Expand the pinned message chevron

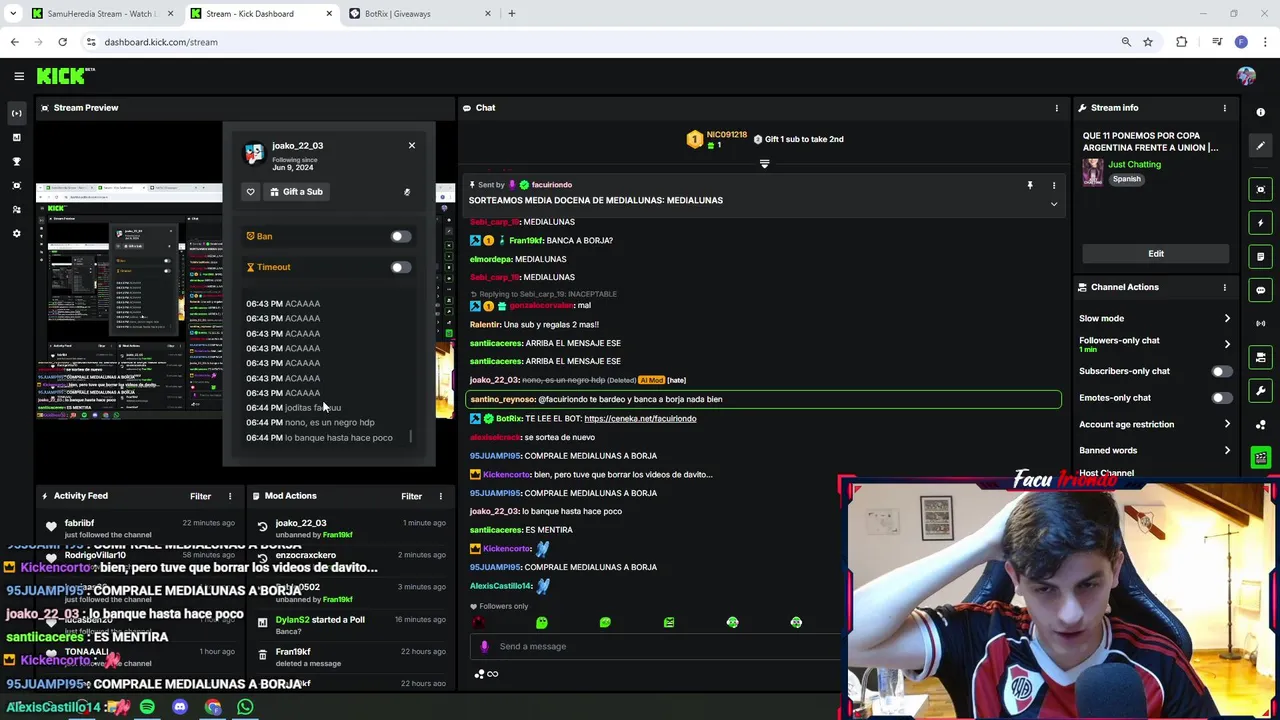1053,204
